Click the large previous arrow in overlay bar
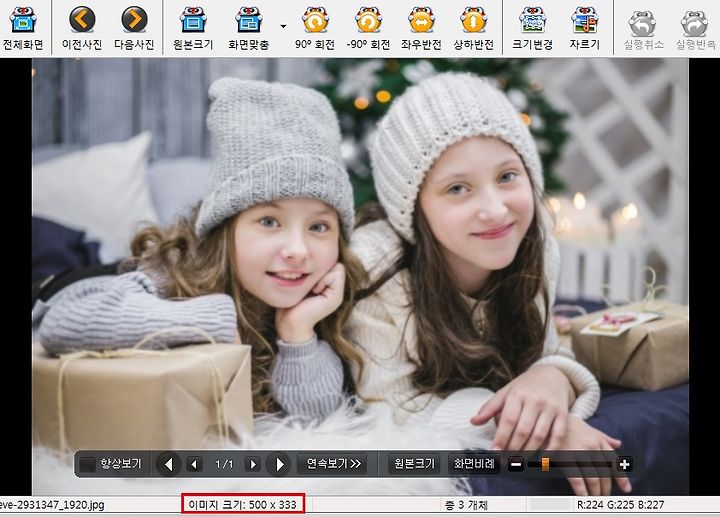The width and height of the screenshot is (720, 517). coord(168,464)
